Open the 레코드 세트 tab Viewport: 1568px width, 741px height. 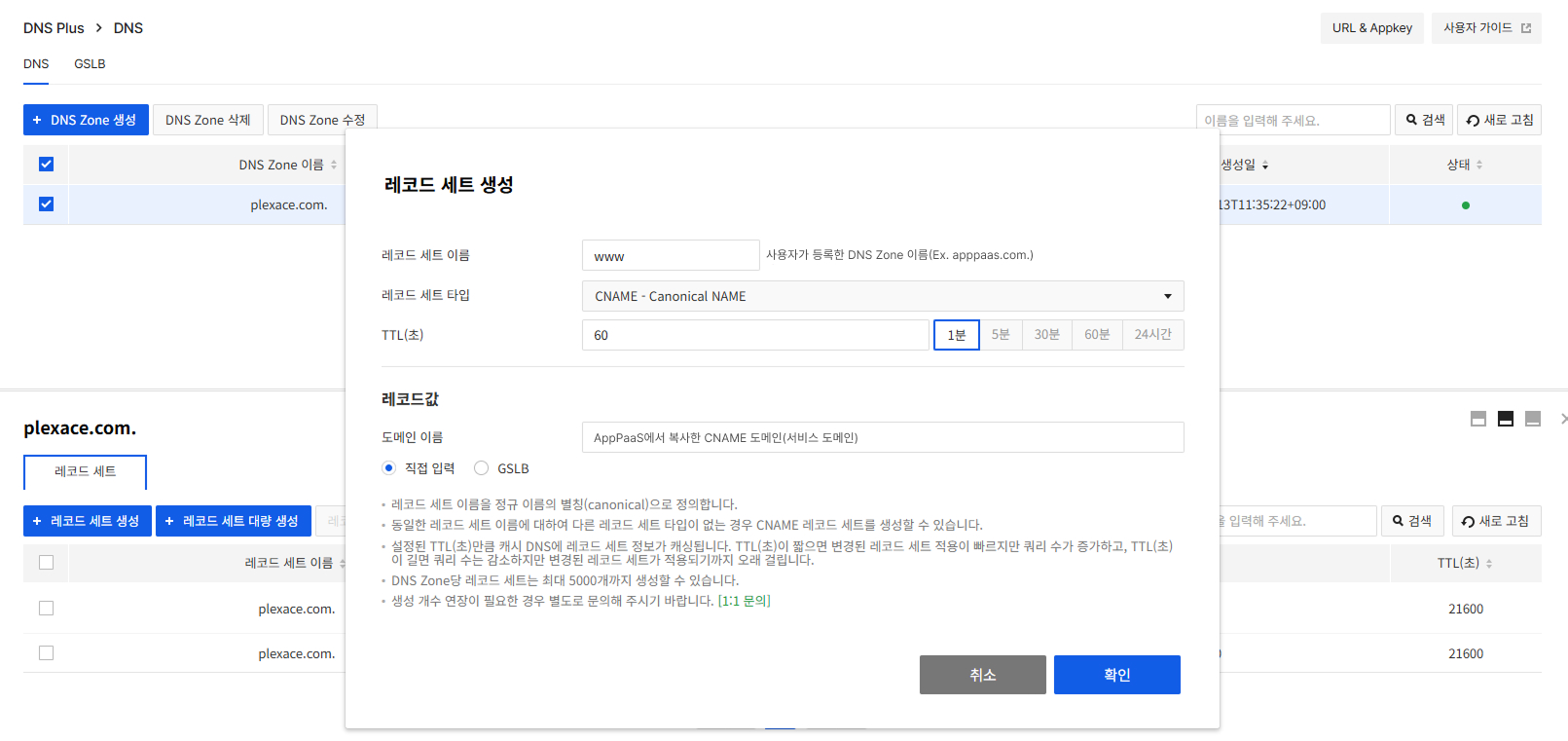[85, 471]
